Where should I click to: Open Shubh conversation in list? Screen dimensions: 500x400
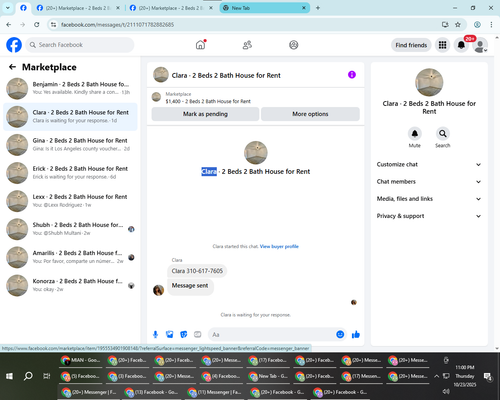coord(70,229)
